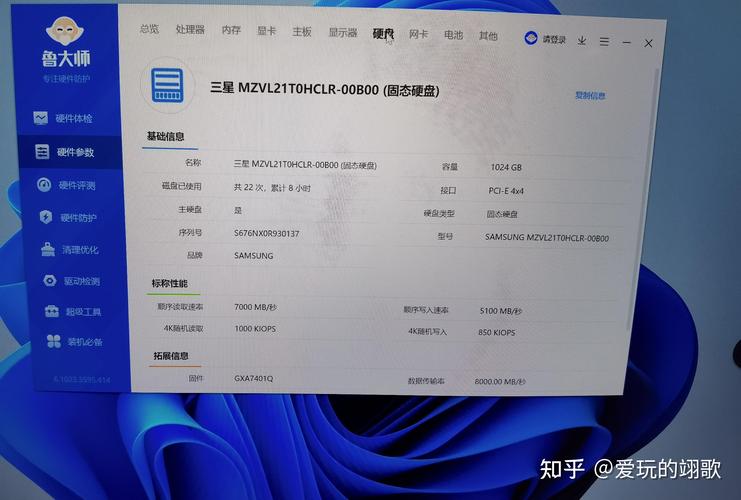The image size is (741, 500).
Task: Click the serial number S676NX0R930137
Action: [267, 233]
